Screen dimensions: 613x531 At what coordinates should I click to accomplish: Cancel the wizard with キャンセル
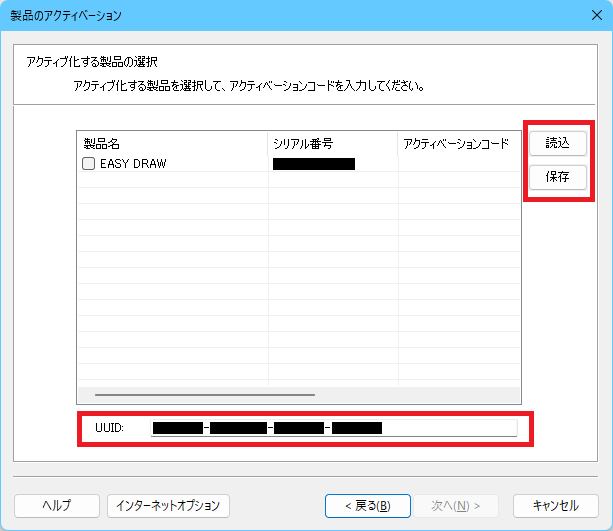click(x=556, y=506)
